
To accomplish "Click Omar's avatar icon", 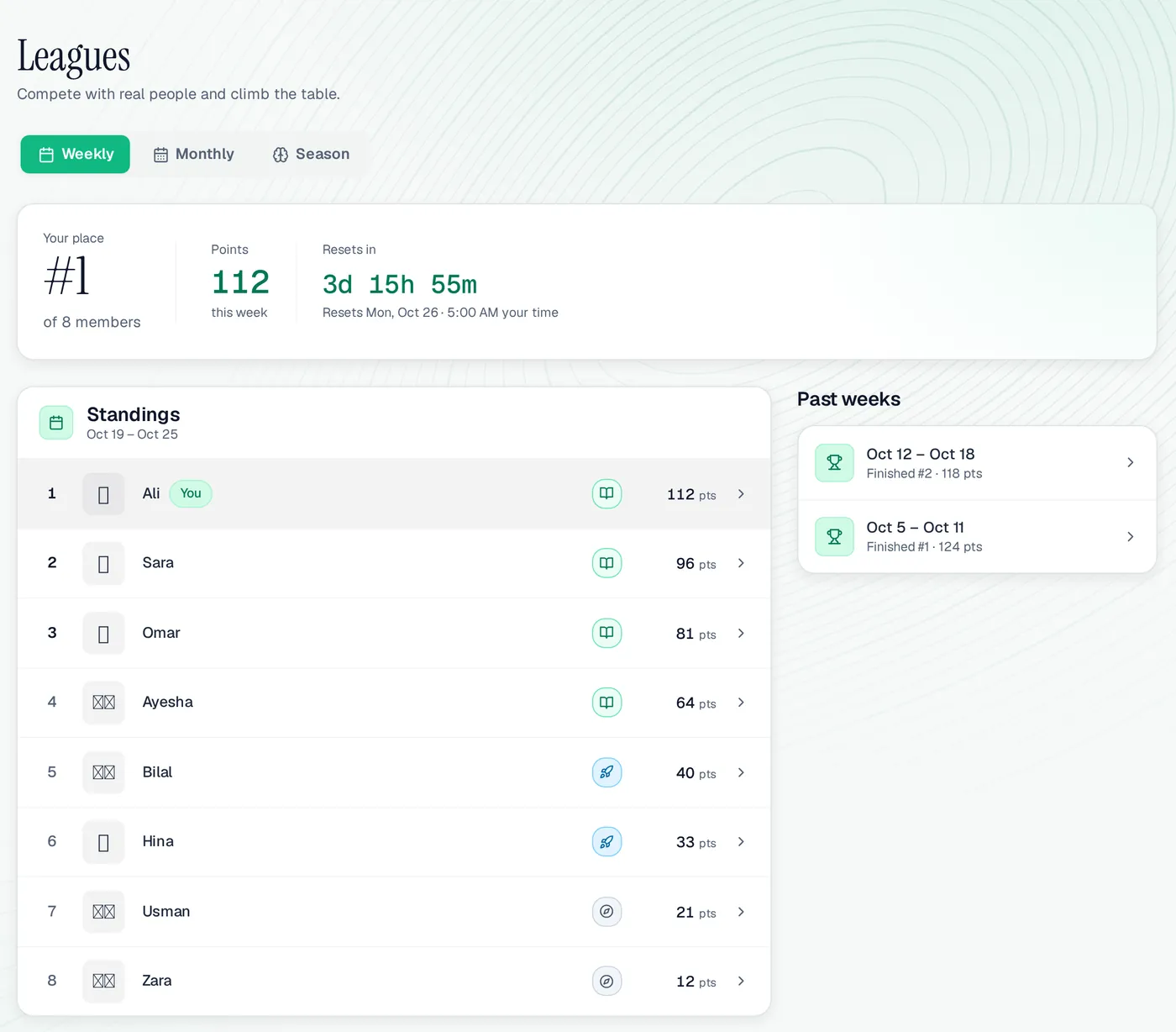I will 103,633.
